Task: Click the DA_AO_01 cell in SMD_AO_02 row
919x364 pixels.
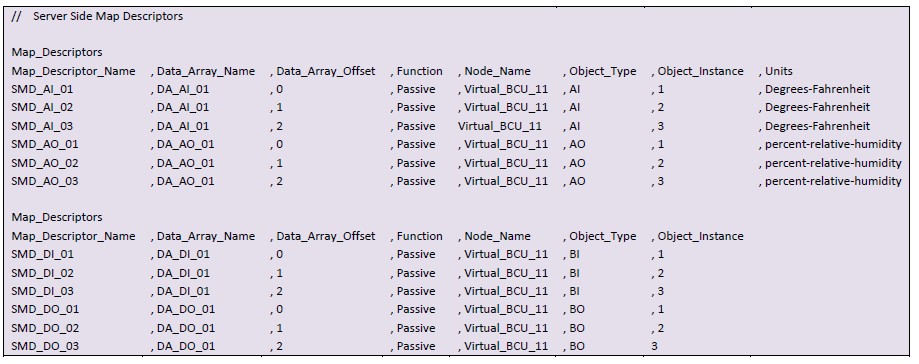Action: click(186, 163)
